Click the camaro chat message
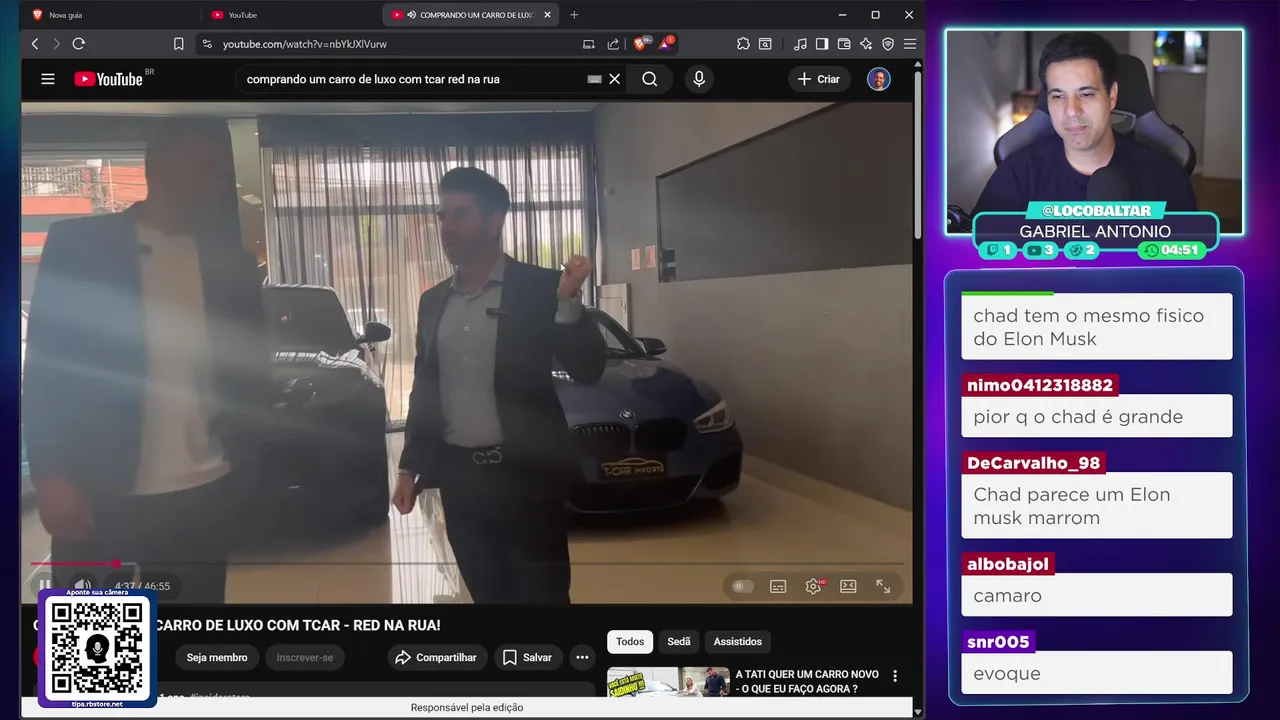Image resolution: width=1280 pixels, height=720 pixels. pos(1097,595)
